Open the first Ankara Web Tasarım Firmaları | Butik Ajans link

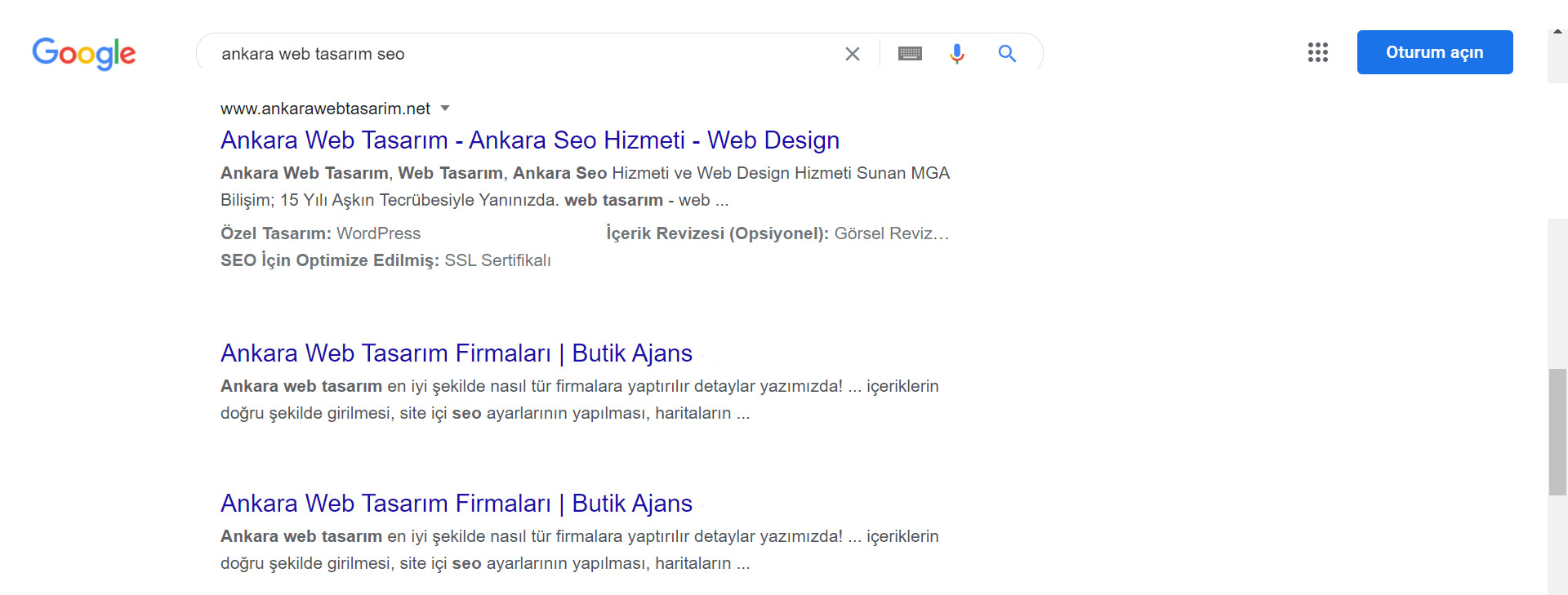pos(457,353)
